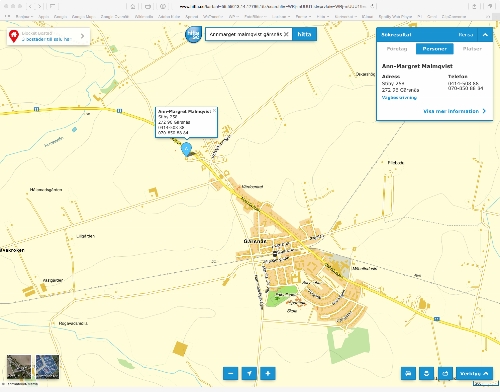Image resolution: width=500 pixels, height=392 pixels.
Task: Click the red house pin icon card
Action: tap(13, 36)
